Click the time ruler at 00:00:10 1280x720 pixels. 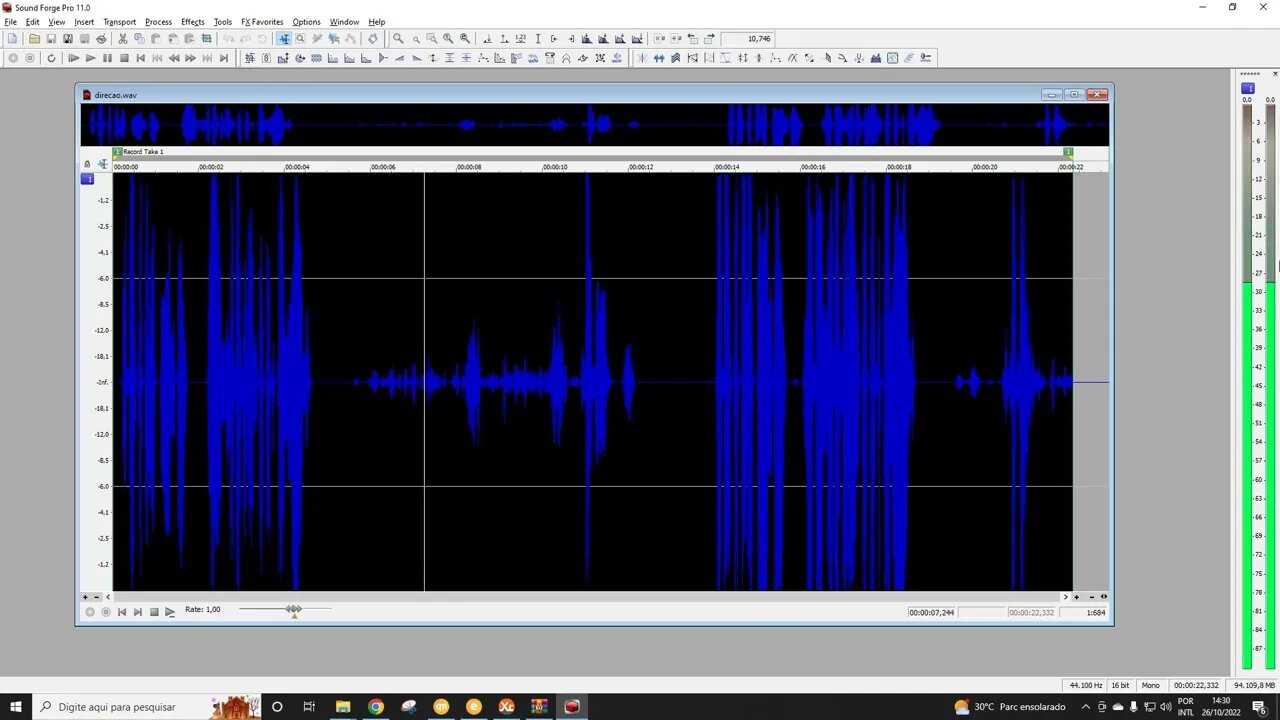pos(555,167)
